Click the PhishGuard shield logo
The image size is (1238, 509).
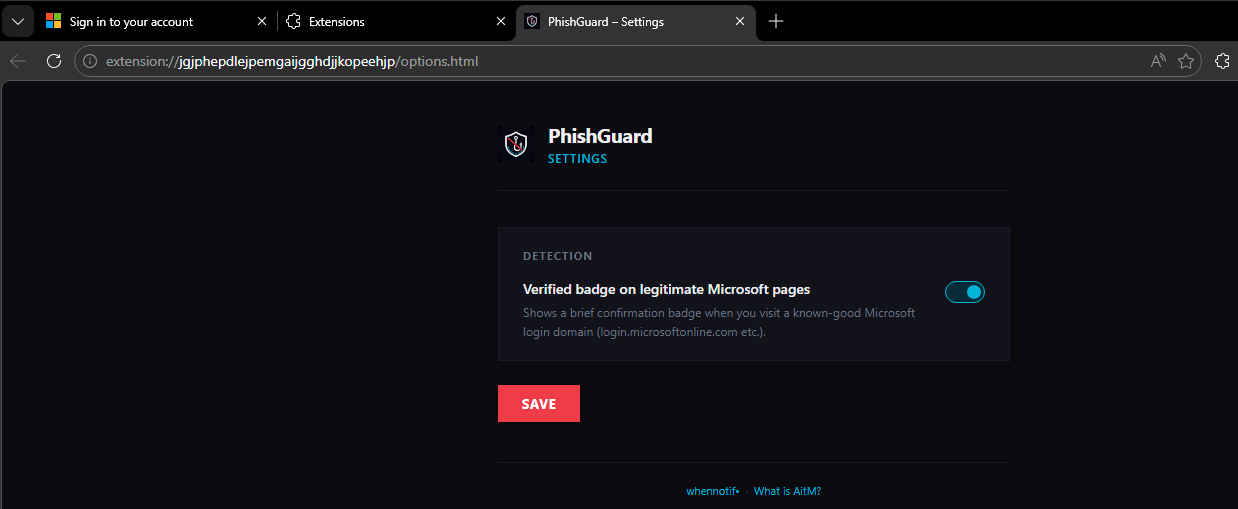516,145
